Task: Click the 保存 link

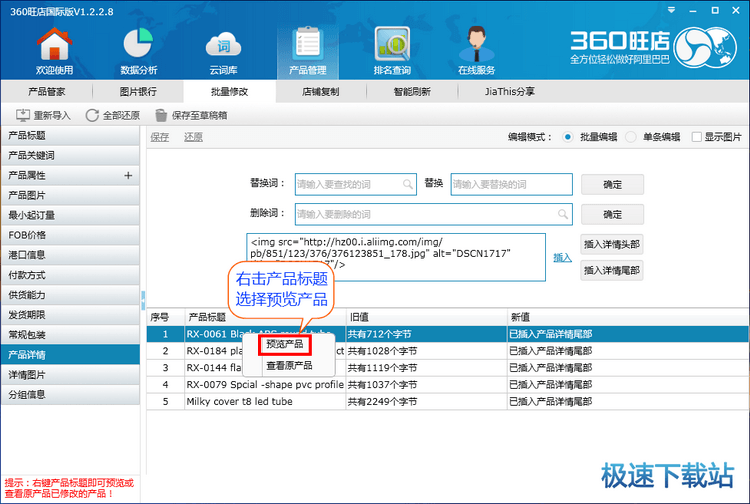Action: tap(159, 137)
